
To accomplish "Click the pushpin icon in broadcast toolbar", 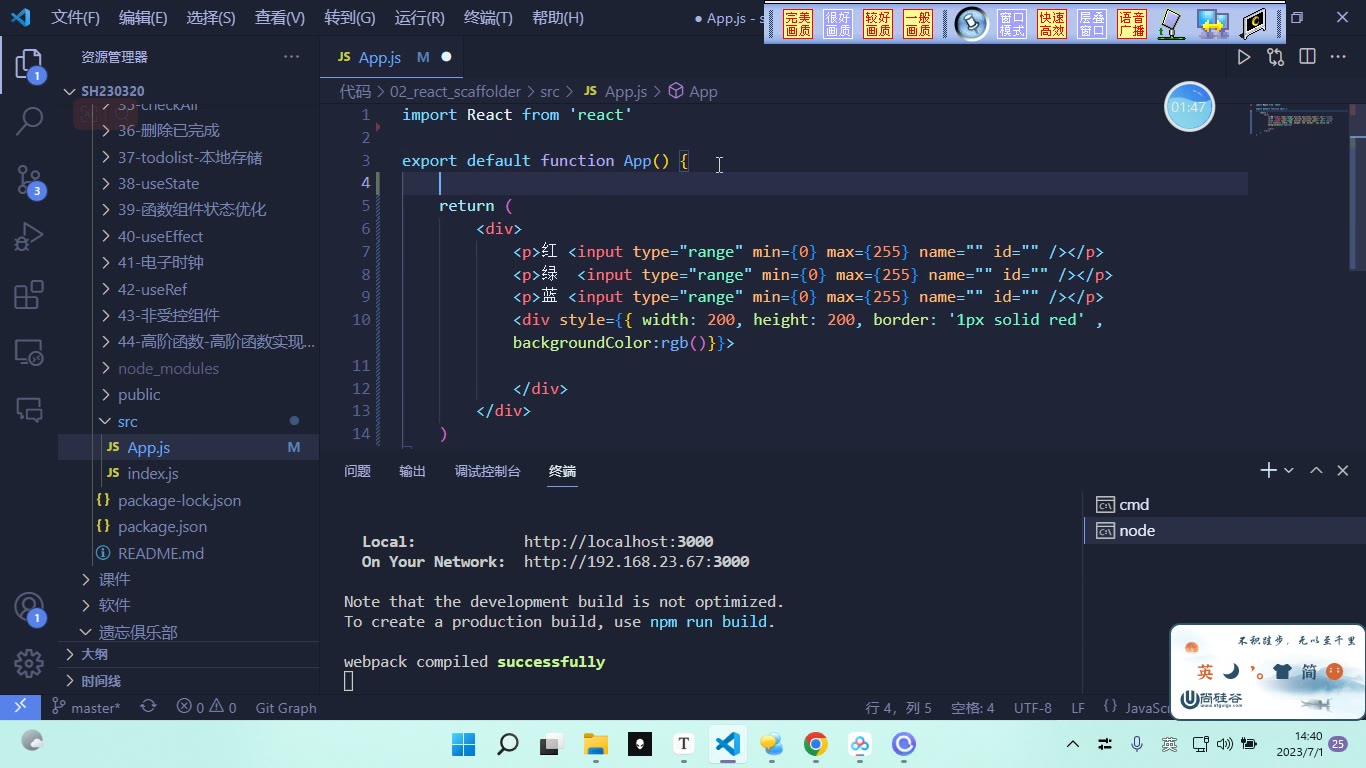I will tap(970, 23).
